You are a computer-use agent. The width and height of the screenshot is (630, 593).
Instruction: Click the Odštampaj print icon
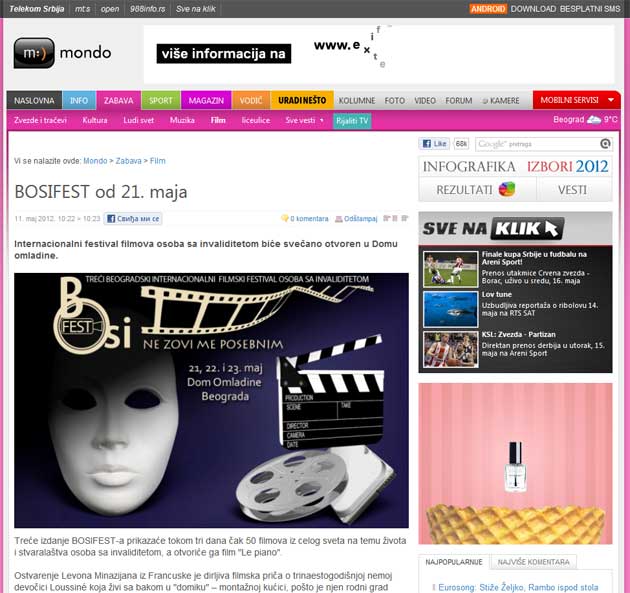point(340,218)
